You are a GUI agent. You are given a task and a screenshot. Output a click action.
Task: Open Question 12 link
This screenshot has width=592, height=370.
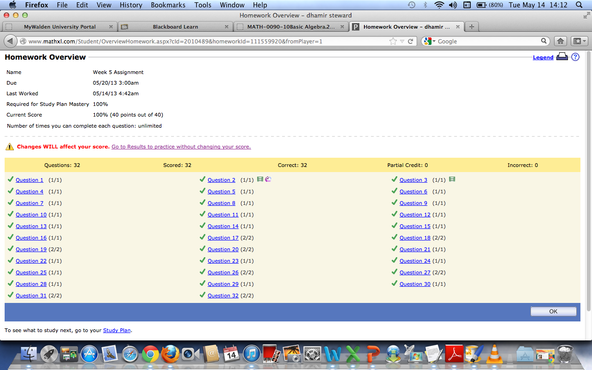415,215
